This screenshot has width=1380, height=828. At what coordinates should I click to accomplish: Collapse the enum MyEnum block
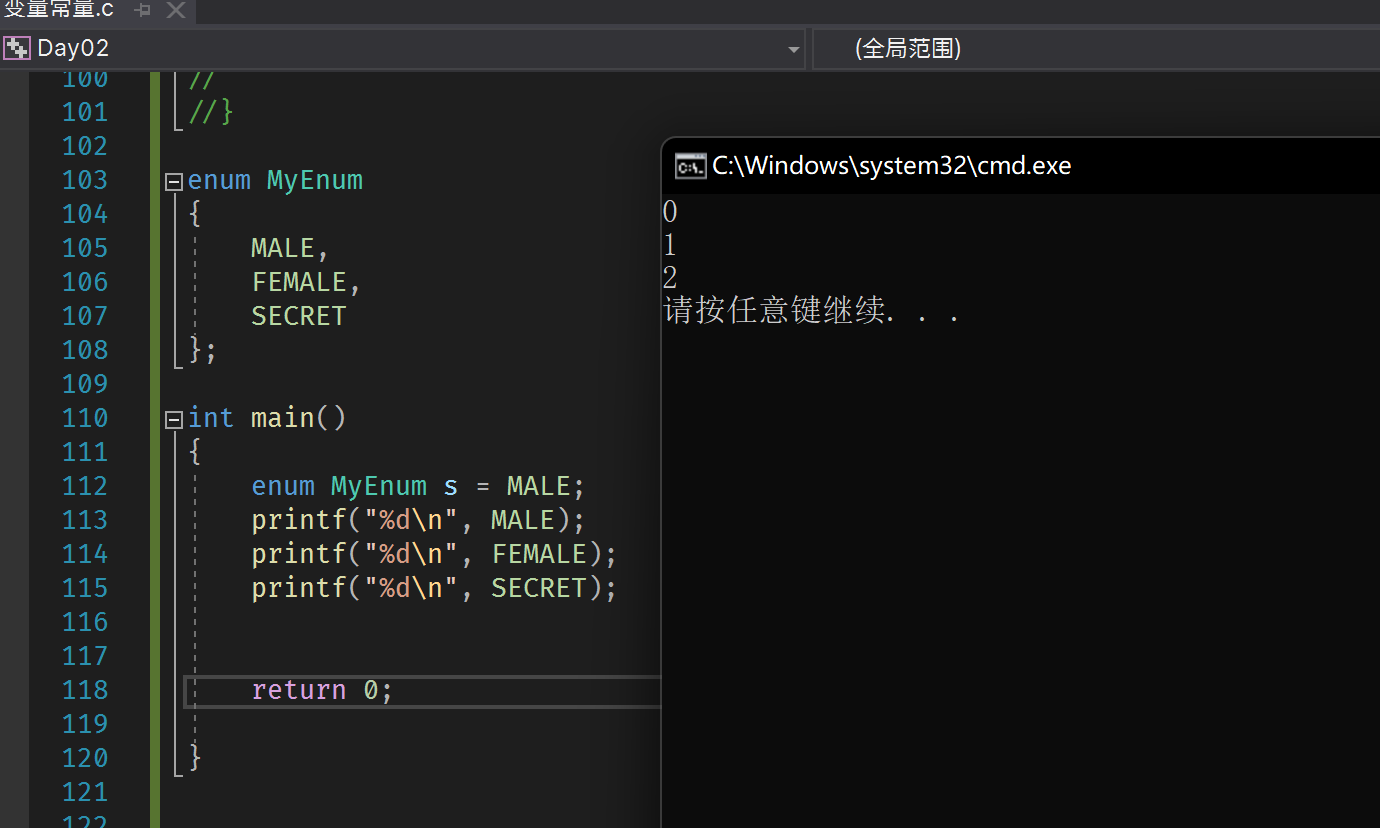click(x=174, y=182)
